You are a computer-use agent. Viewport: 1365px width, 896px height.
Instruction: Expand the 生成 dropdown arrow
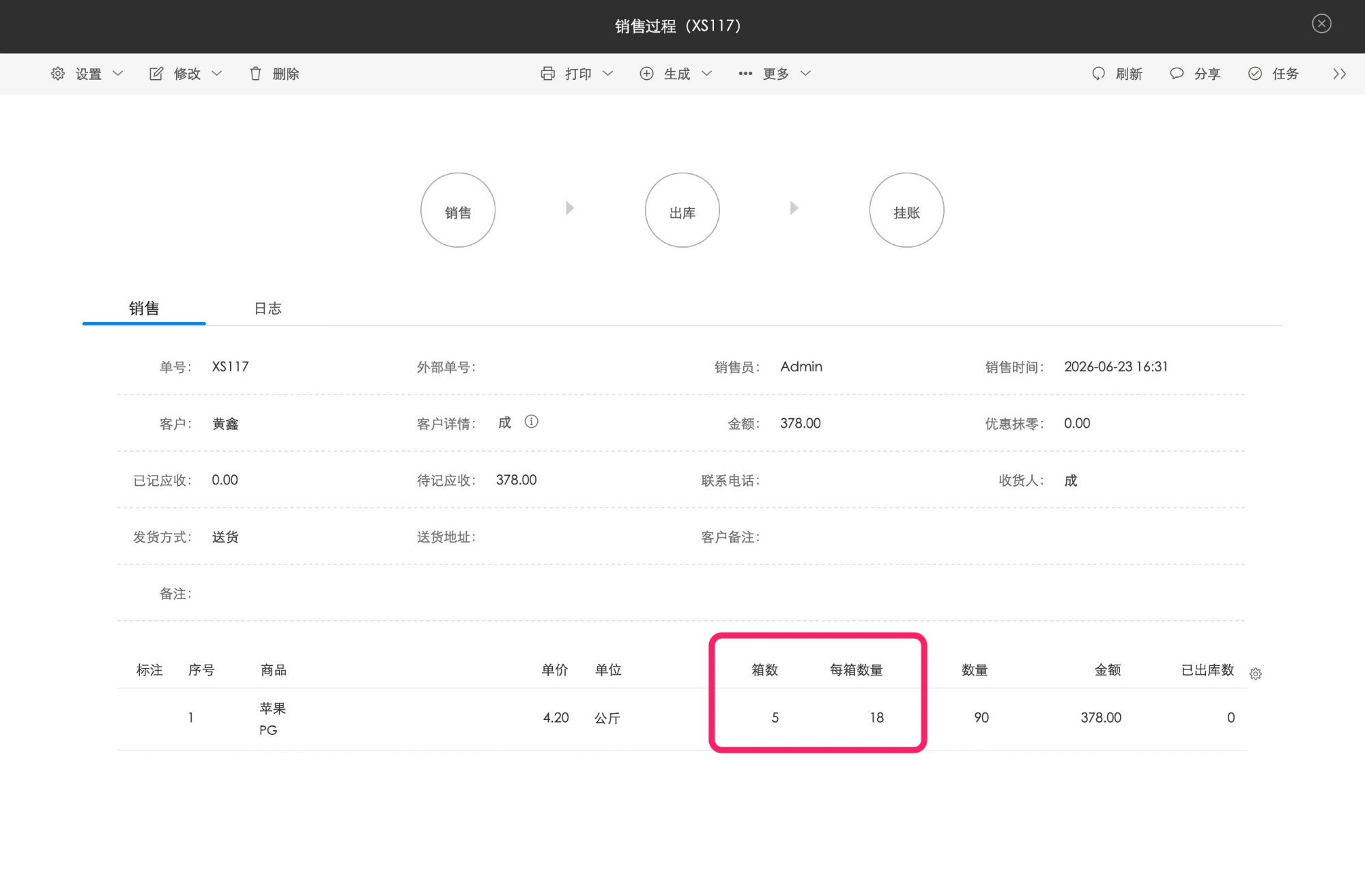(x=706, y=73)
